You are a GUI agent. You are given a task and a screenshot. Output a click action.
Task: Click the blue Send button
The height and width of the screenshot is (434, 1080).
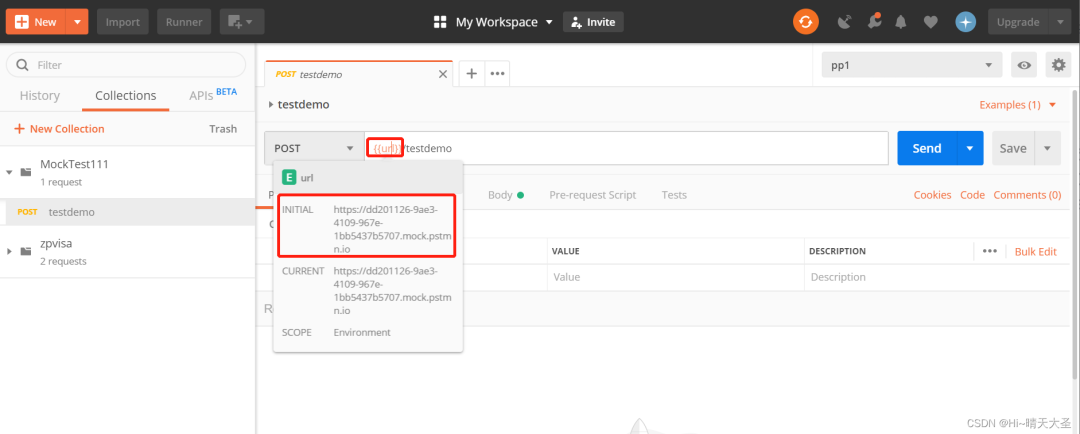(926, 148)
